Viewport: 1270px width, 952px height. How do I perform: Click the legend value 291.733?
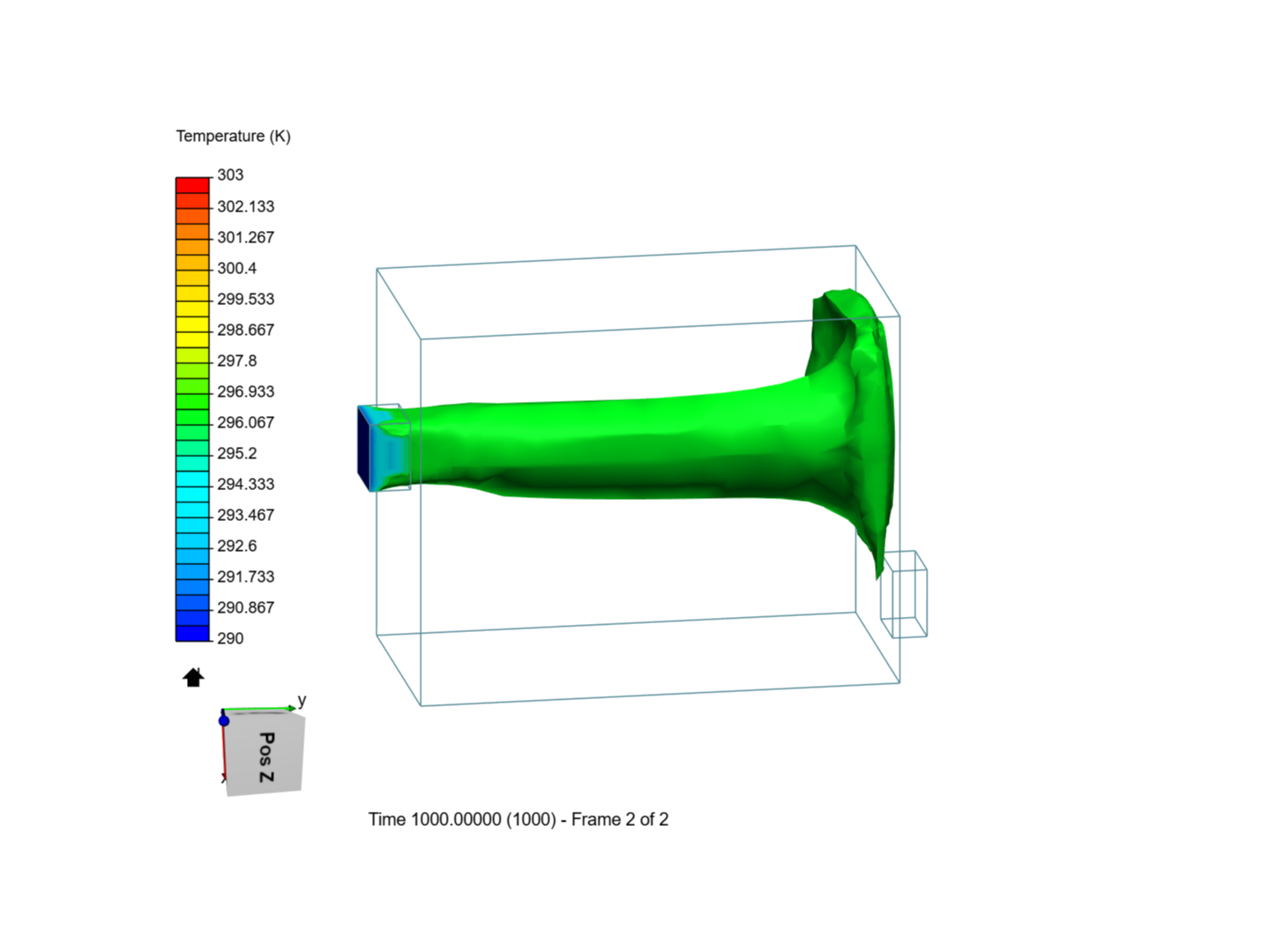pos(246,576)
